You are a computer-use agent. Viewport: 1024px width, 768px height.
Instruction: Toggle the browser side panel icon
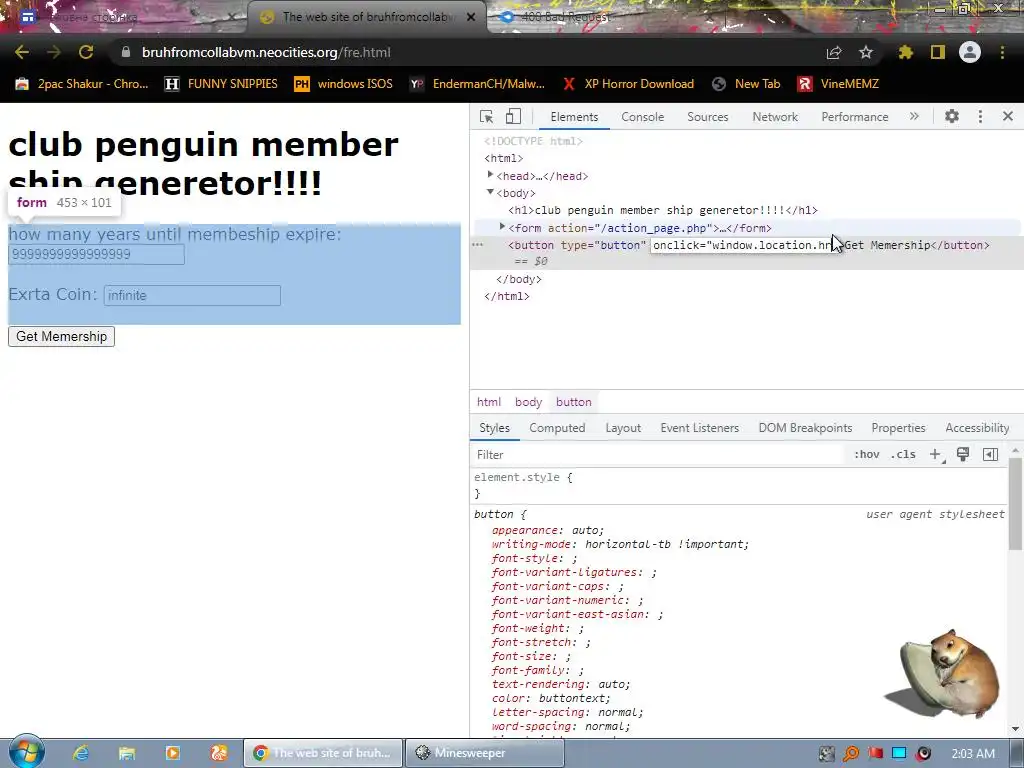click(x=938, y=52)
